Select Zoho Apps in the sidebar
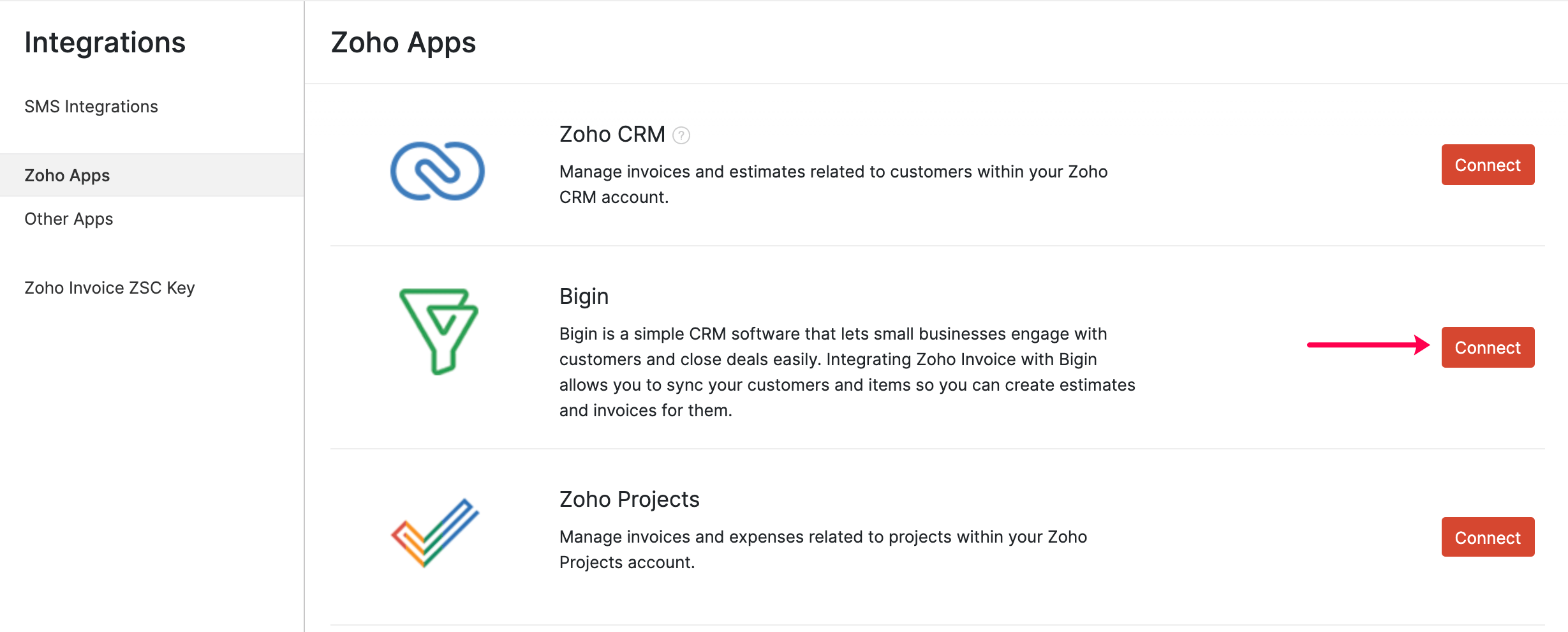 pos(67,176)
